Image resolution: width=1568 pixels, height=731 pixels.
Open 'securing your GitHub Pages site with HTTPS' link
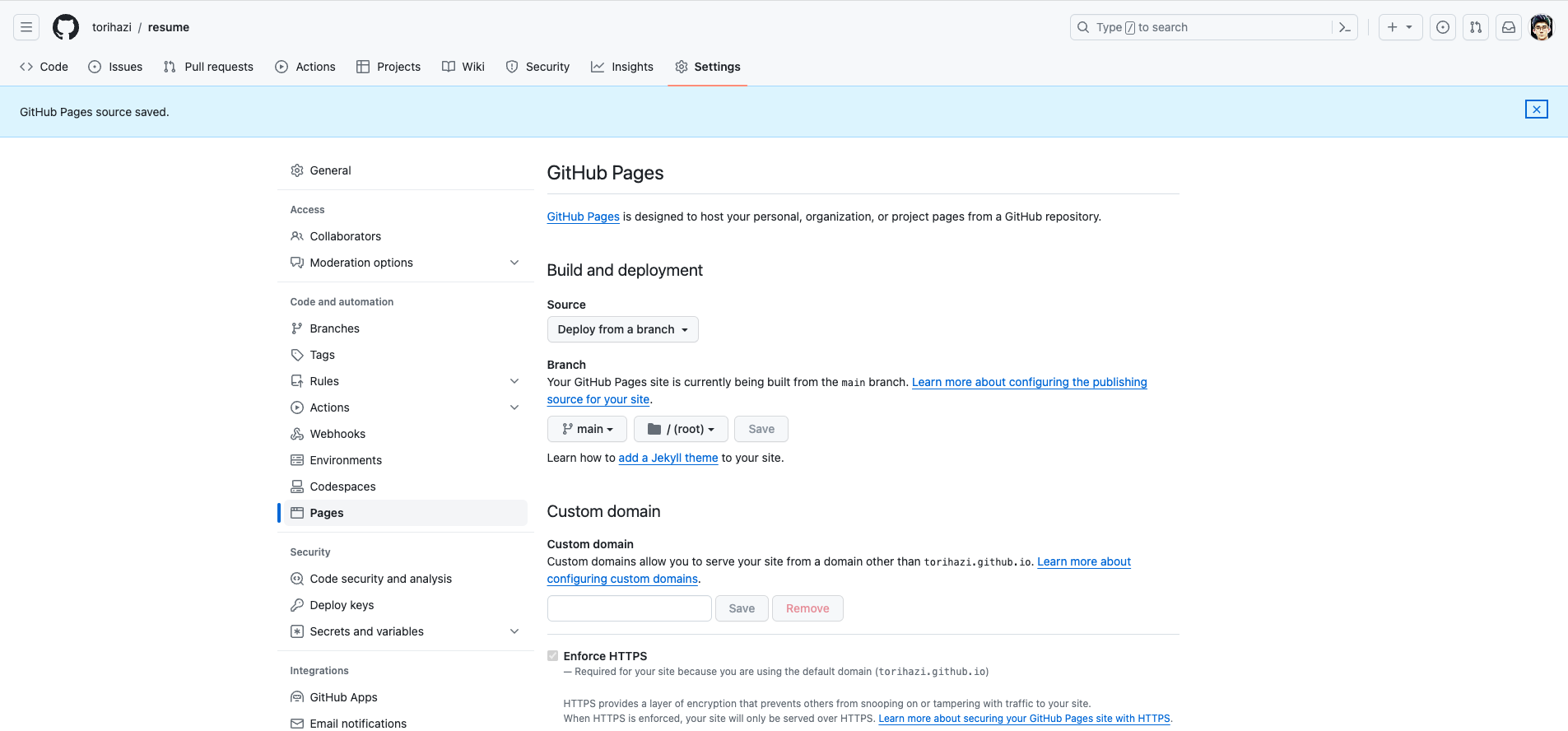[1025, 719]
